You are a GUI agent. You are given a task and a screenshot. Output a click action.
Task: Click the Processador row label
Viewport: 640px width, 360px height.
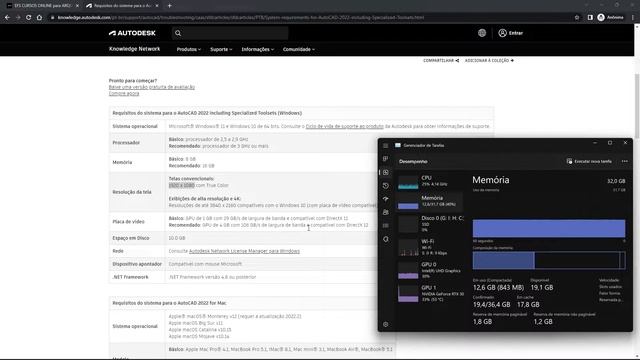point(126,143)
